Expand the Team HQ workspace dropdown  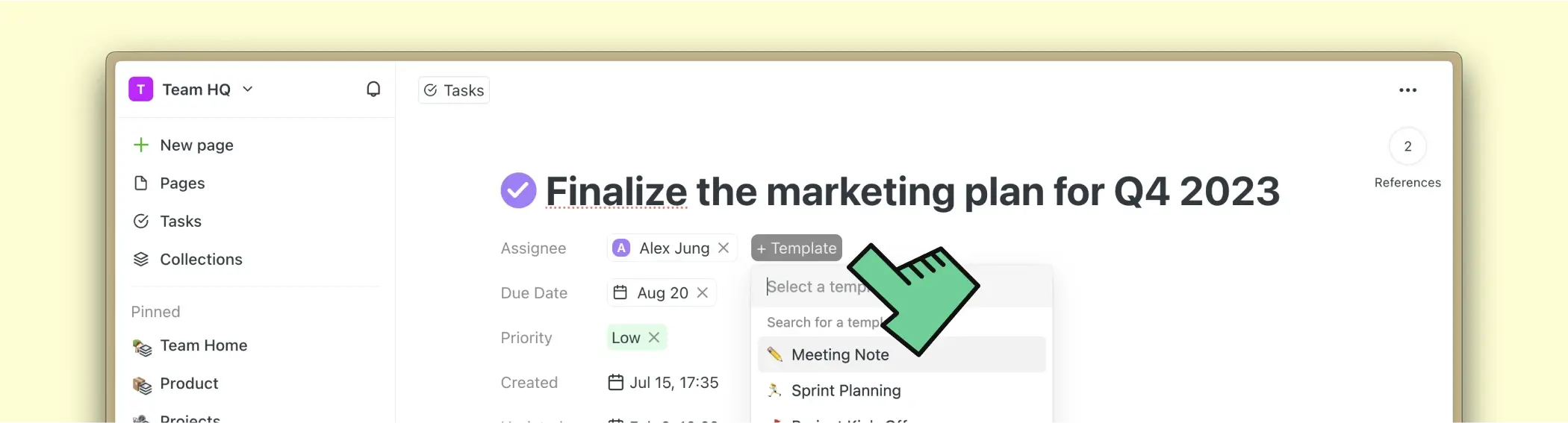click(248, 90)
